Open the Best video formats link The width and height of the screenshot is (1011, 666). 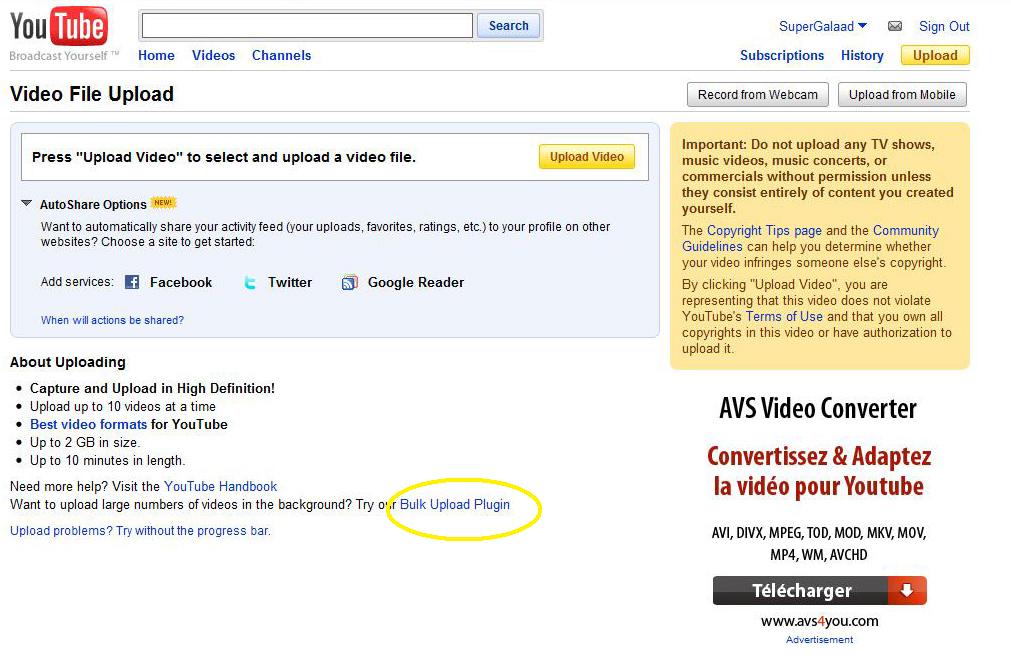(88, 424)
